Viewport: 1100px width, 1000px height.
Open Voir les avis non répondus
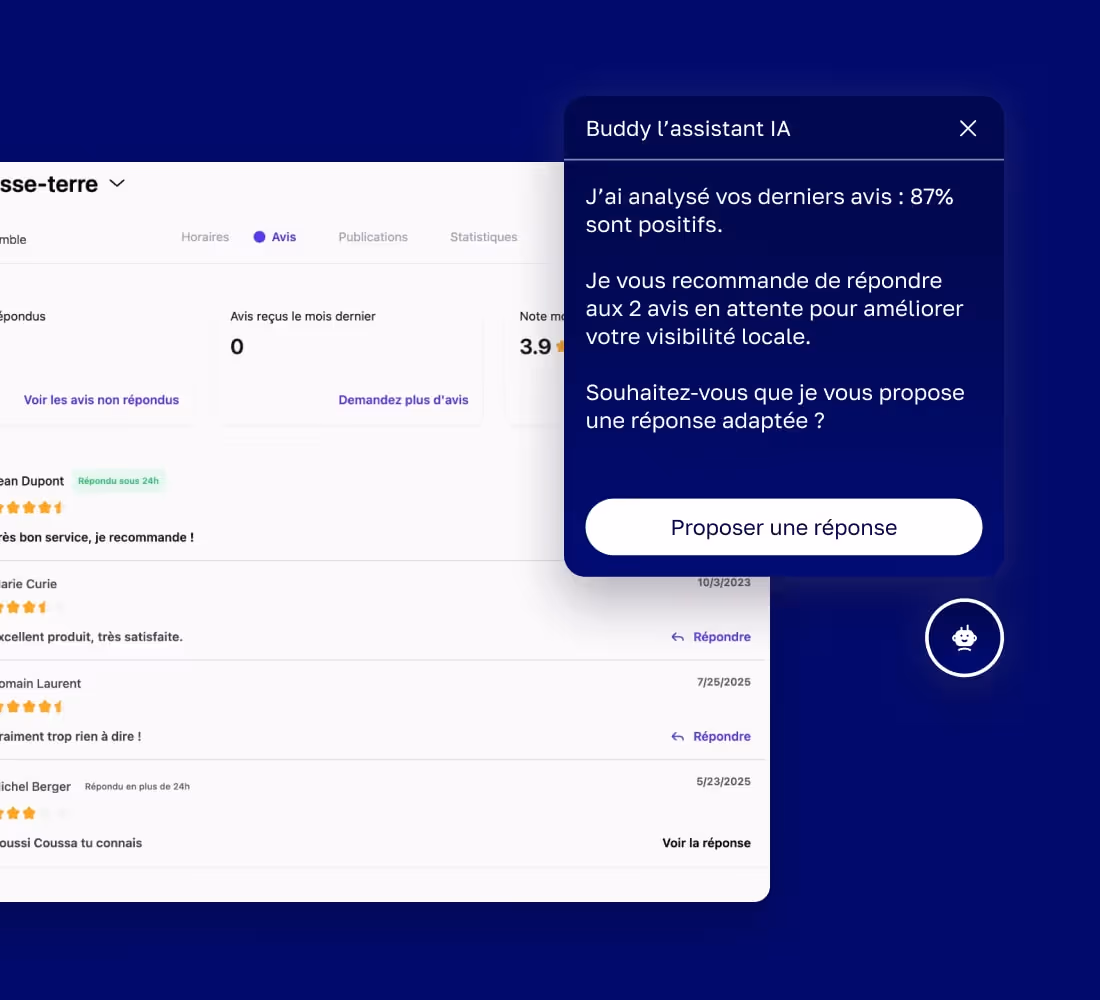point(101,399)
